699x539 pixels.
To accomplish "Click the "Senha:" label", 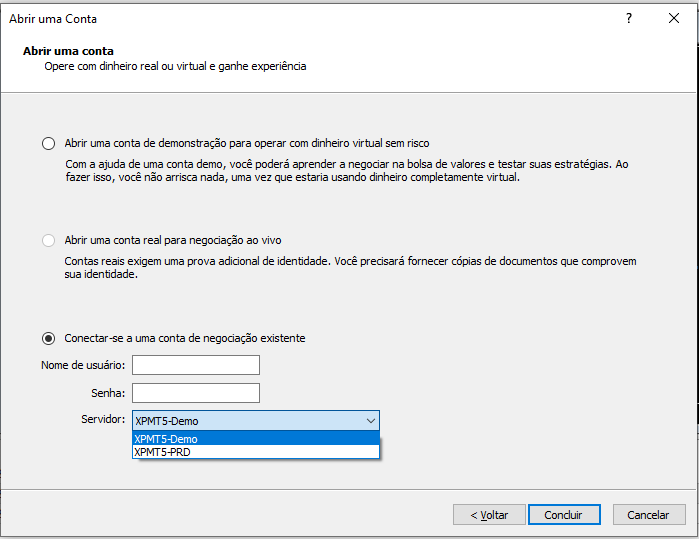I will 107,393.
